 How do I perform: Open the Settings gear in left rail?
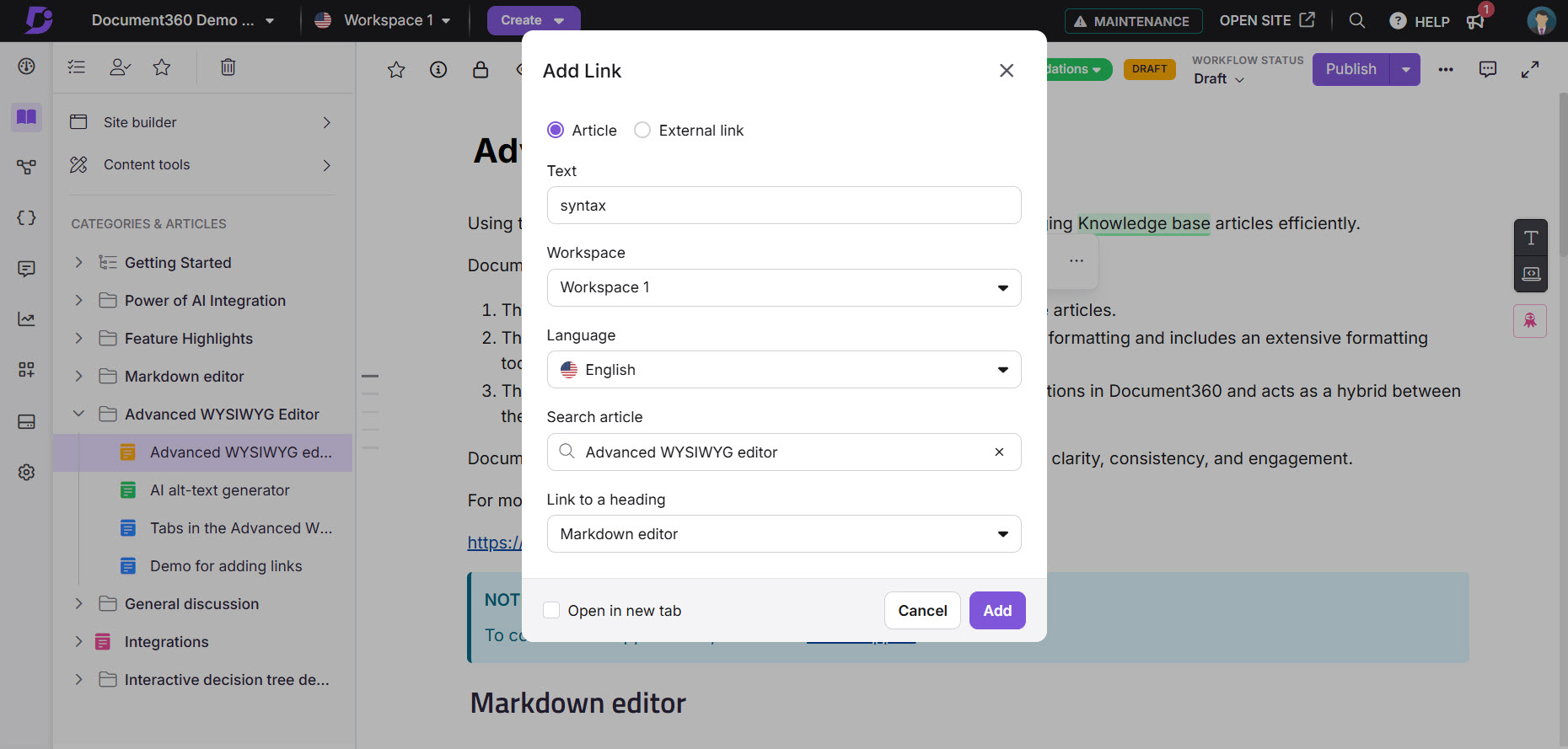click(26, 472)
